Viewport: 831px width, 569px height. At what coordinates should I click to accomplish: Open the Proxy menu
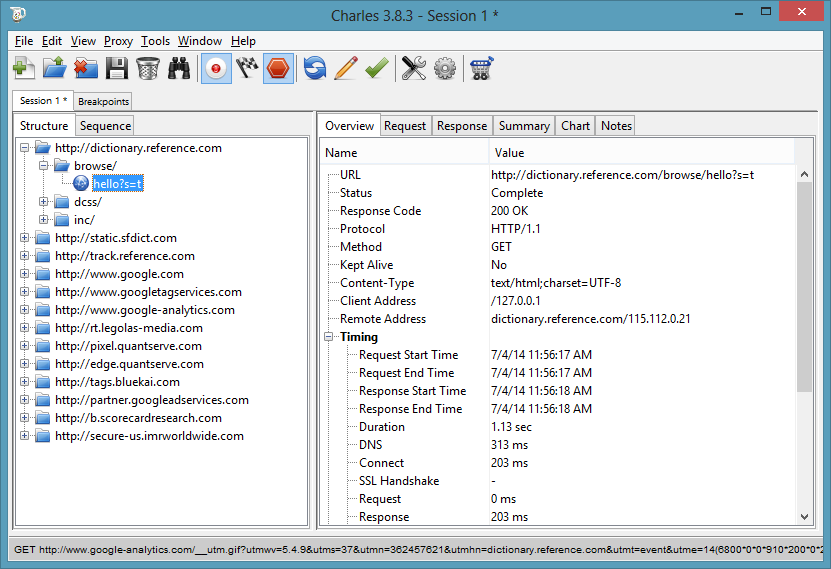pos(118,41)
